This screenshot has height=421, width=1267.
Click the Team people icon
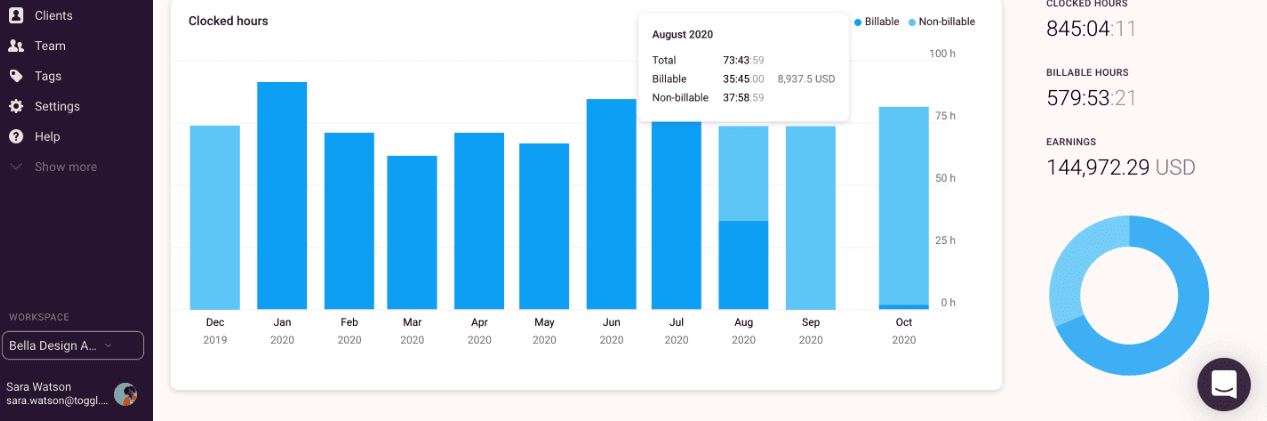[x=16, y=46]
